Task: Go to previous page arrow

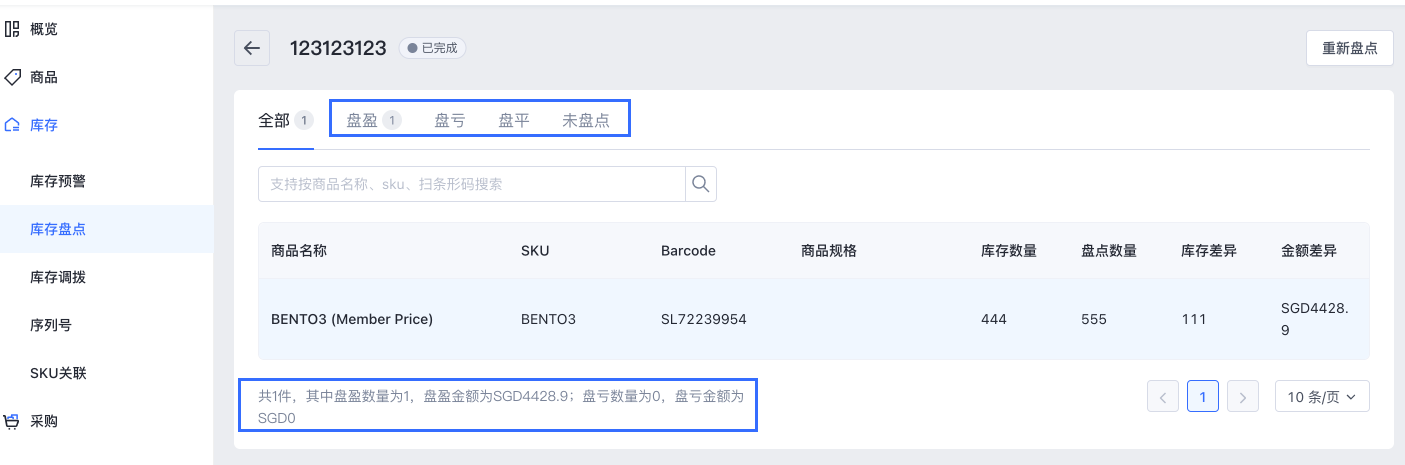Action: click(x=1162, y=397)
